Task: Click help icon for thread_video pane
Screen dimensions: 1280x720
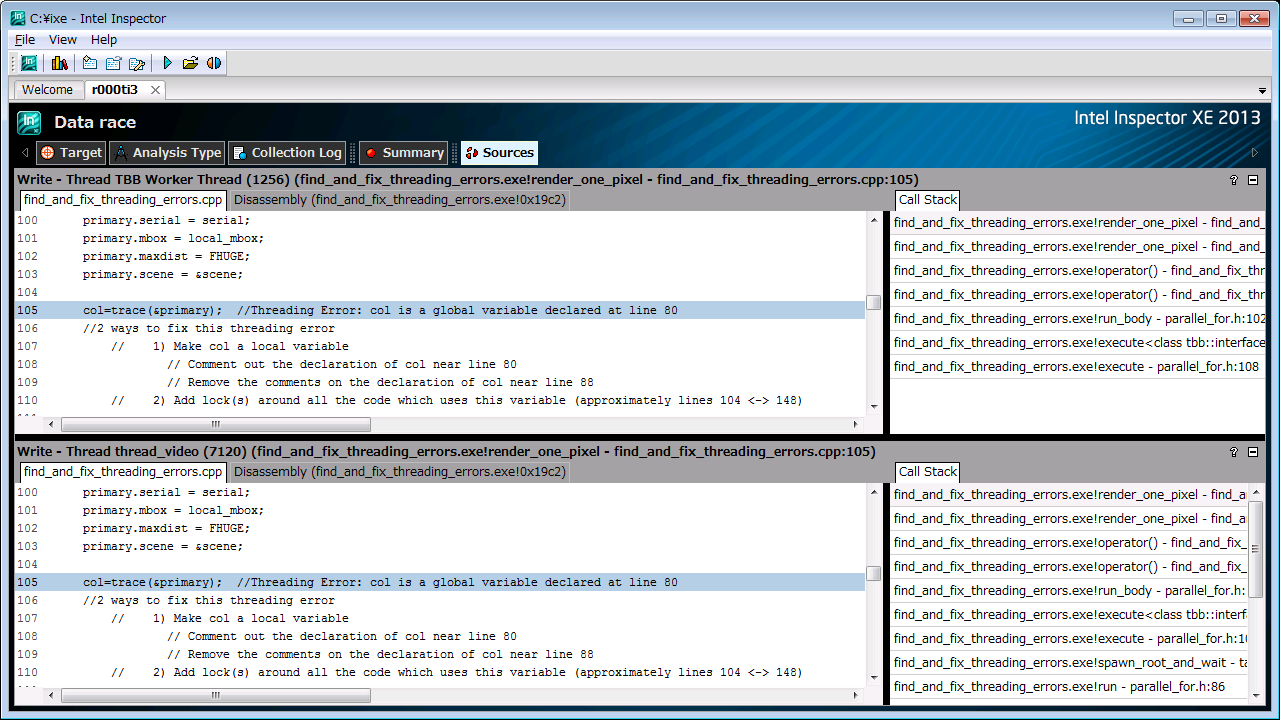Action: click(x=1234, y=452)
